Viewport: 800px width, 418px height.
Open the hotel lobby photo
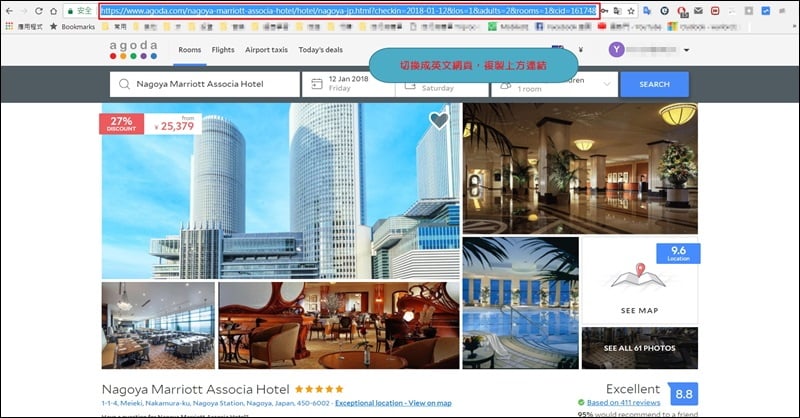[580, 168]
